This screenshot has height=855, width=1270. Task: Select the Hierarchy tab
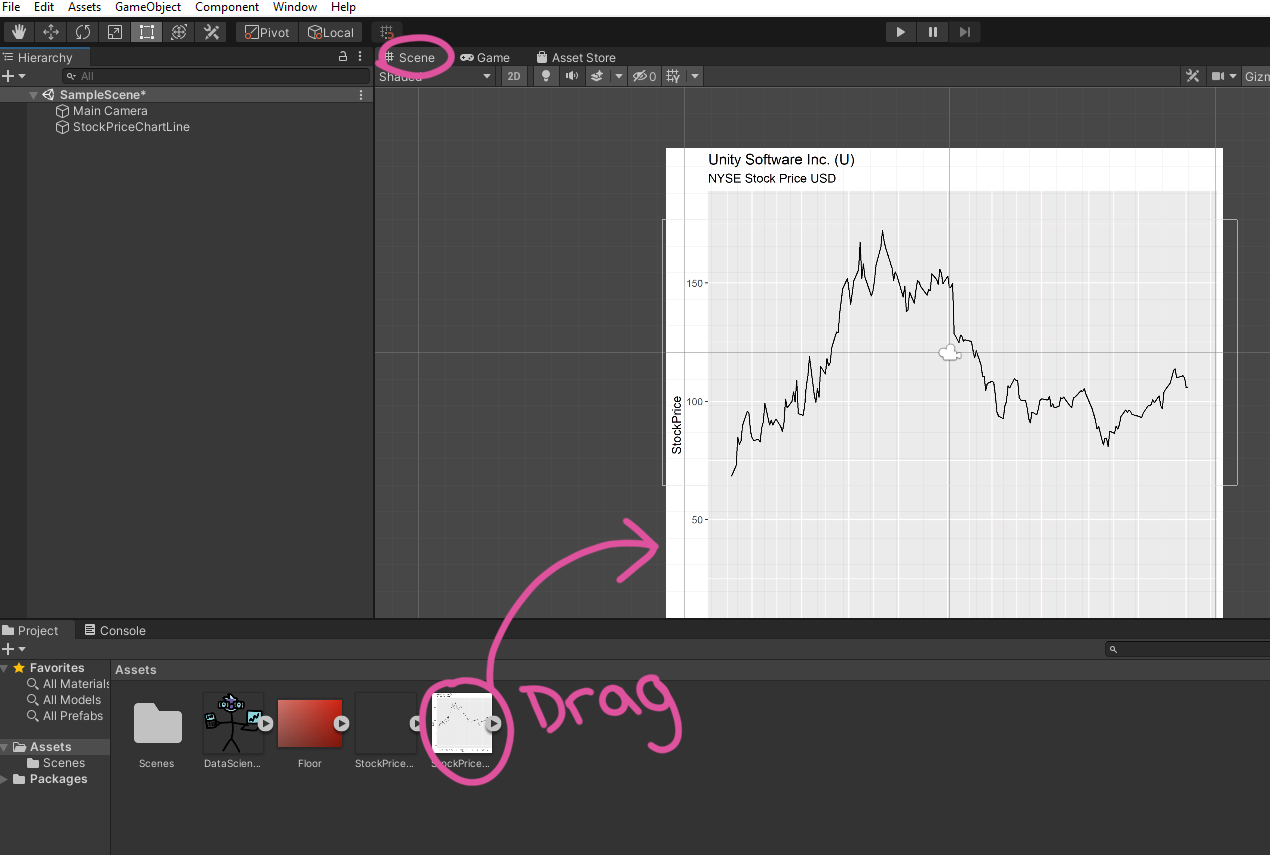[x=45, y=57]
